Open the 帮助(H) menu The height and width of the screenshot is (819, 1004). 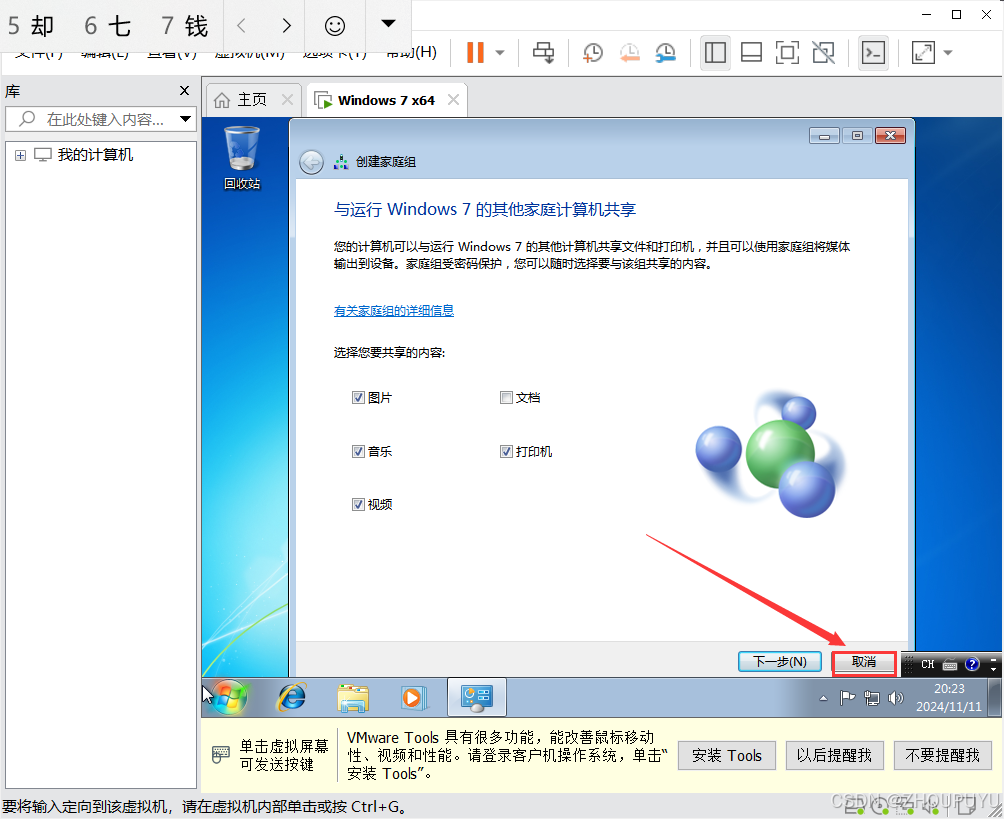[412, 53]
